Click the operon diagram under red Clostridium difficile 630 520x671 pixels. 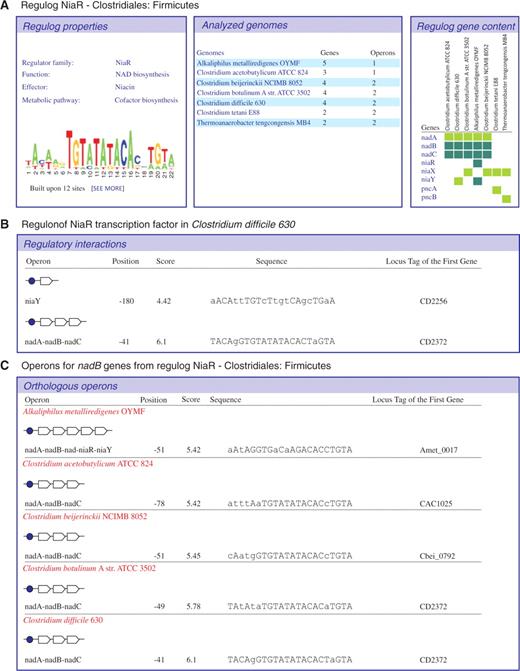pyautogui.click(x=54, y=640)
